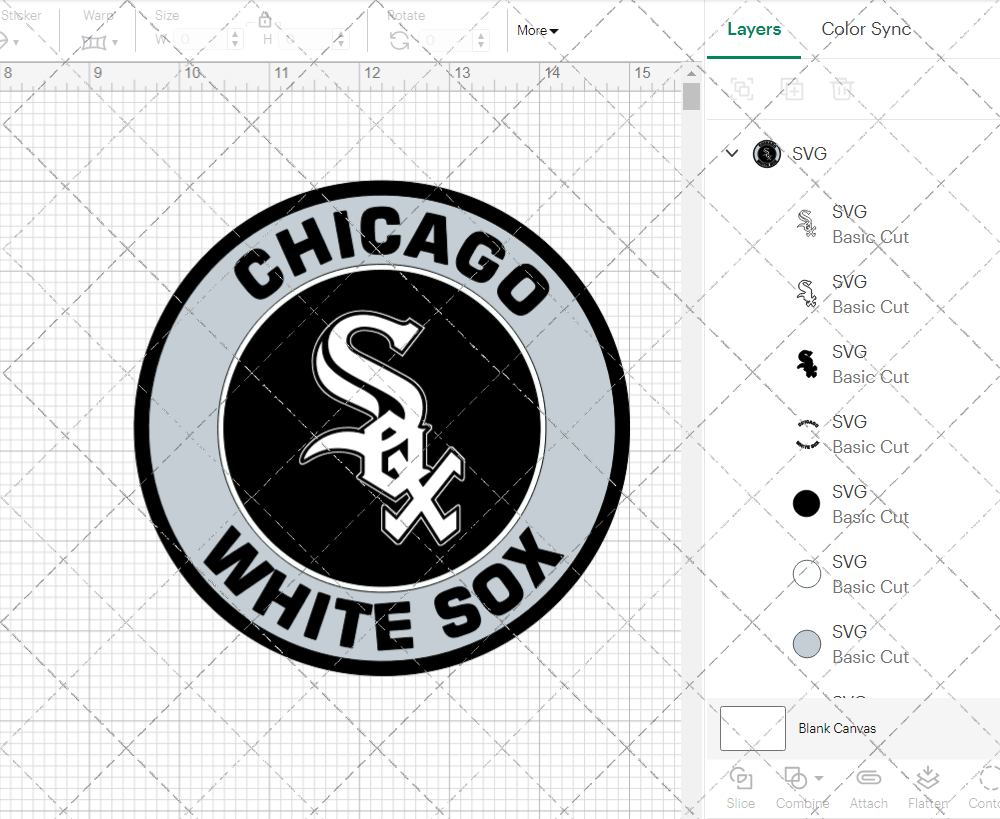The height and width of the screenshot is (819, 1000).
Task: Toggle the size lock aspect ratio icon
Action: point(265,20)
